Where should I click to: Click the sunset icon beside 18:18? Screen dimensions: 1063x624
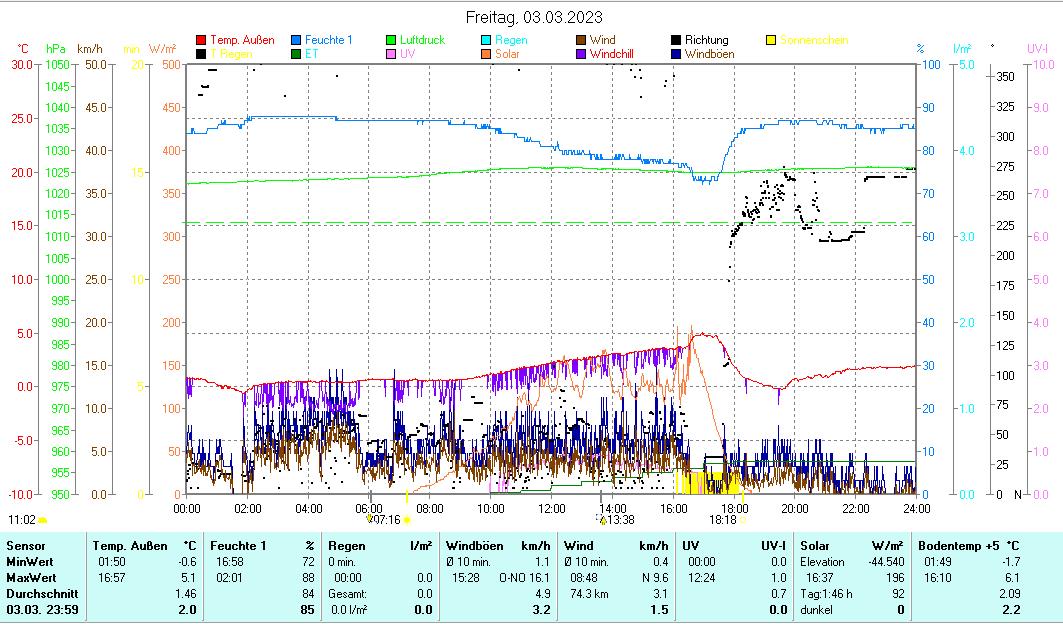point(743,520)
